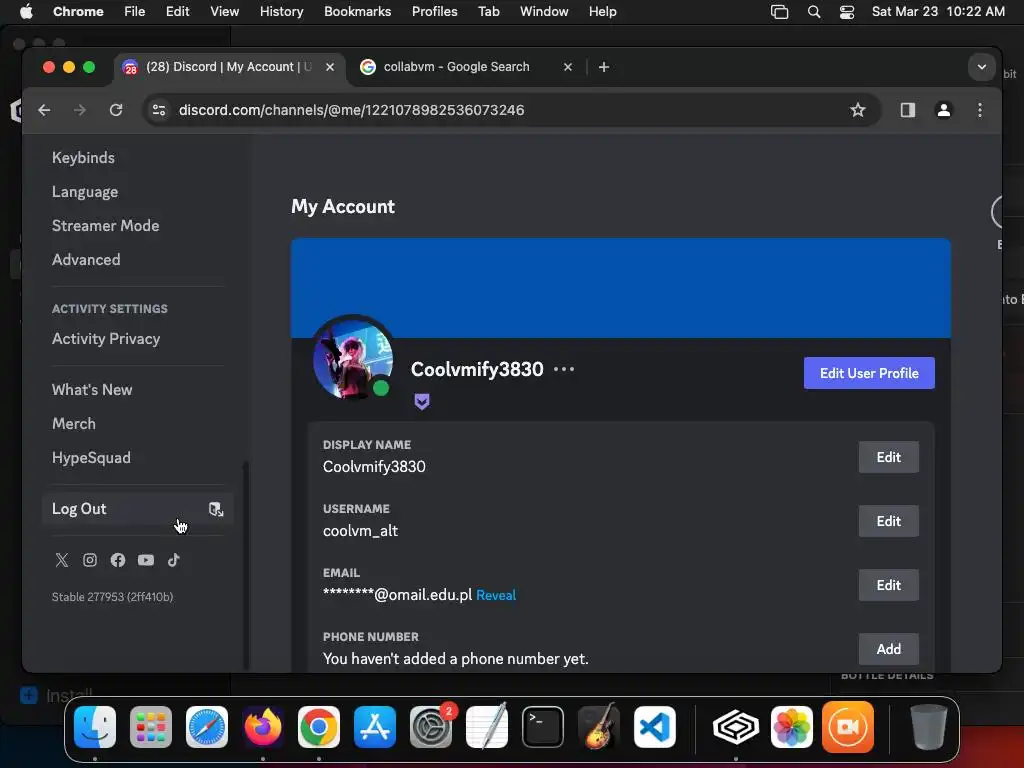Open Discord's TikTok link icon
1024x768 pixels.
[x=174, y=560]
